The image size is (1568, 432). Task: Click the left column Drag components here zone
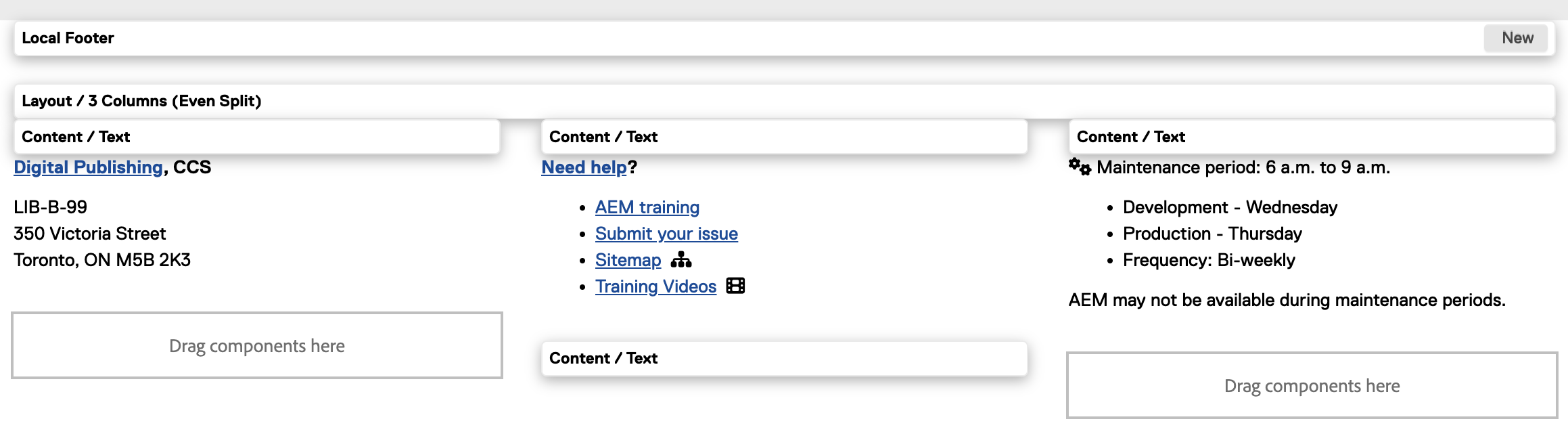[257, 345]
